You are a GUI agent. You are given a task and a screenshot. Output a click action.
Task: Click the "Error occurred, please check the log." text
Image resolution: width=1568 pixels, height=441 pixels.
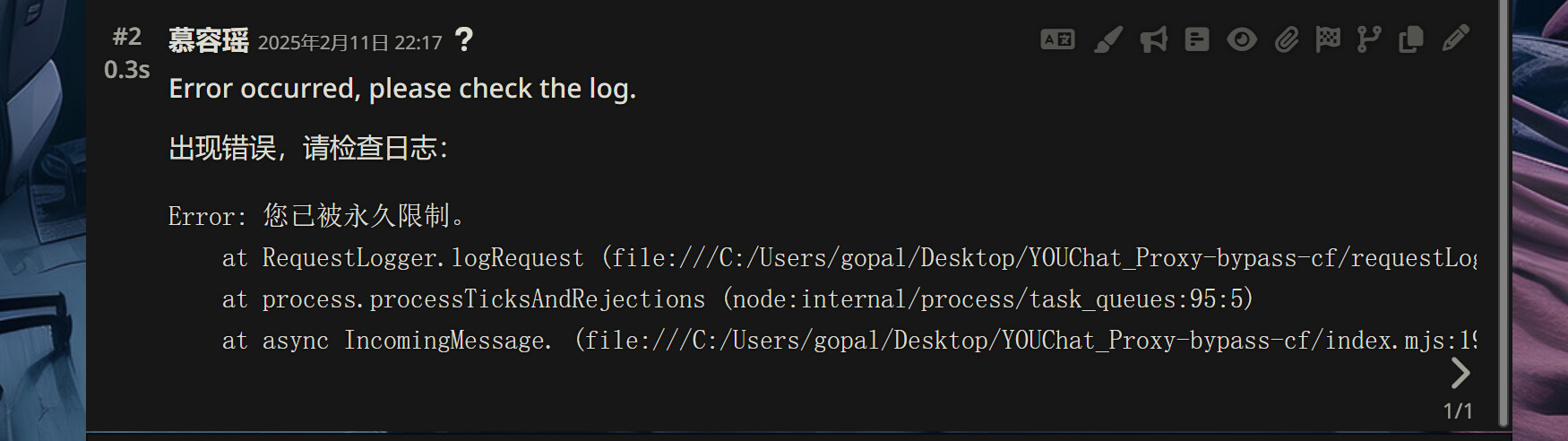click(402, 89)
